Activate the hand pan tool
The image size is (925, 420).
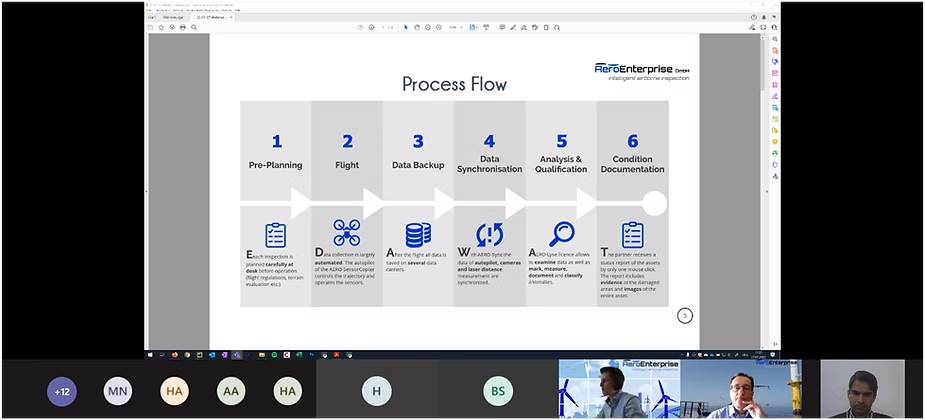417,27
